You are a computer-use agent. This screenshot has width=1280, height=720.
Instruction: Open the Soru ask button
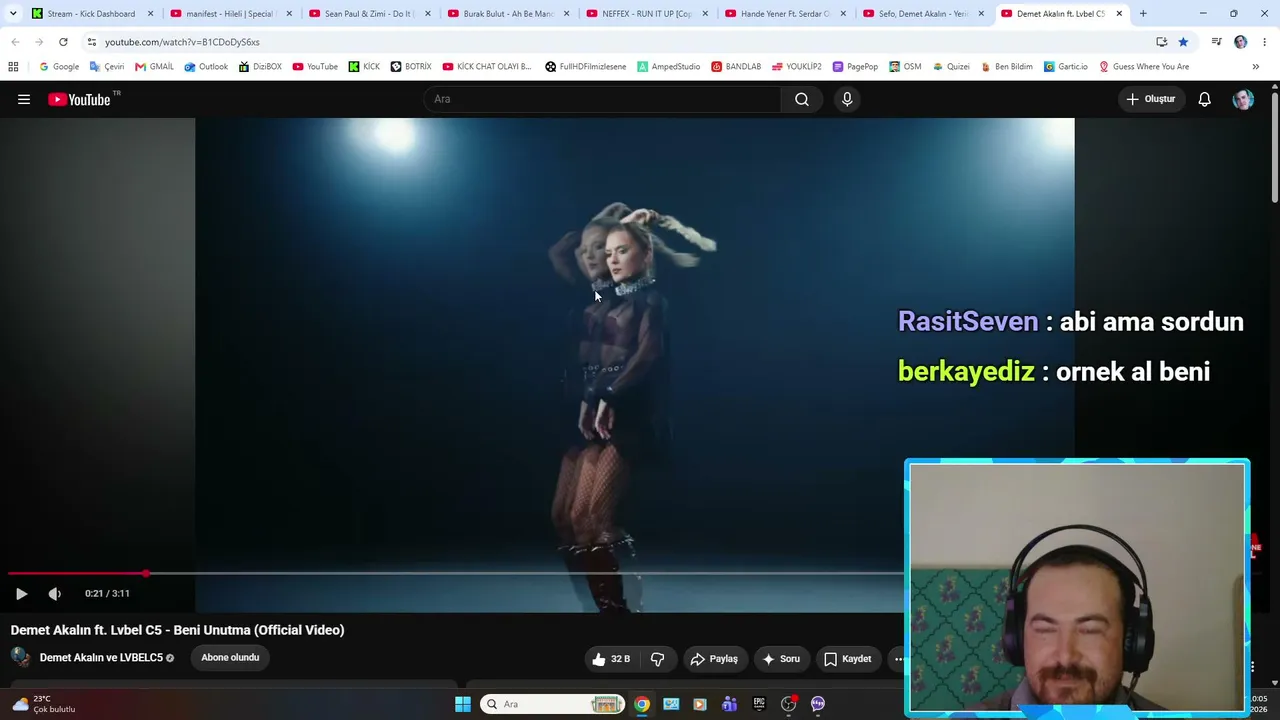click(781, 659)
